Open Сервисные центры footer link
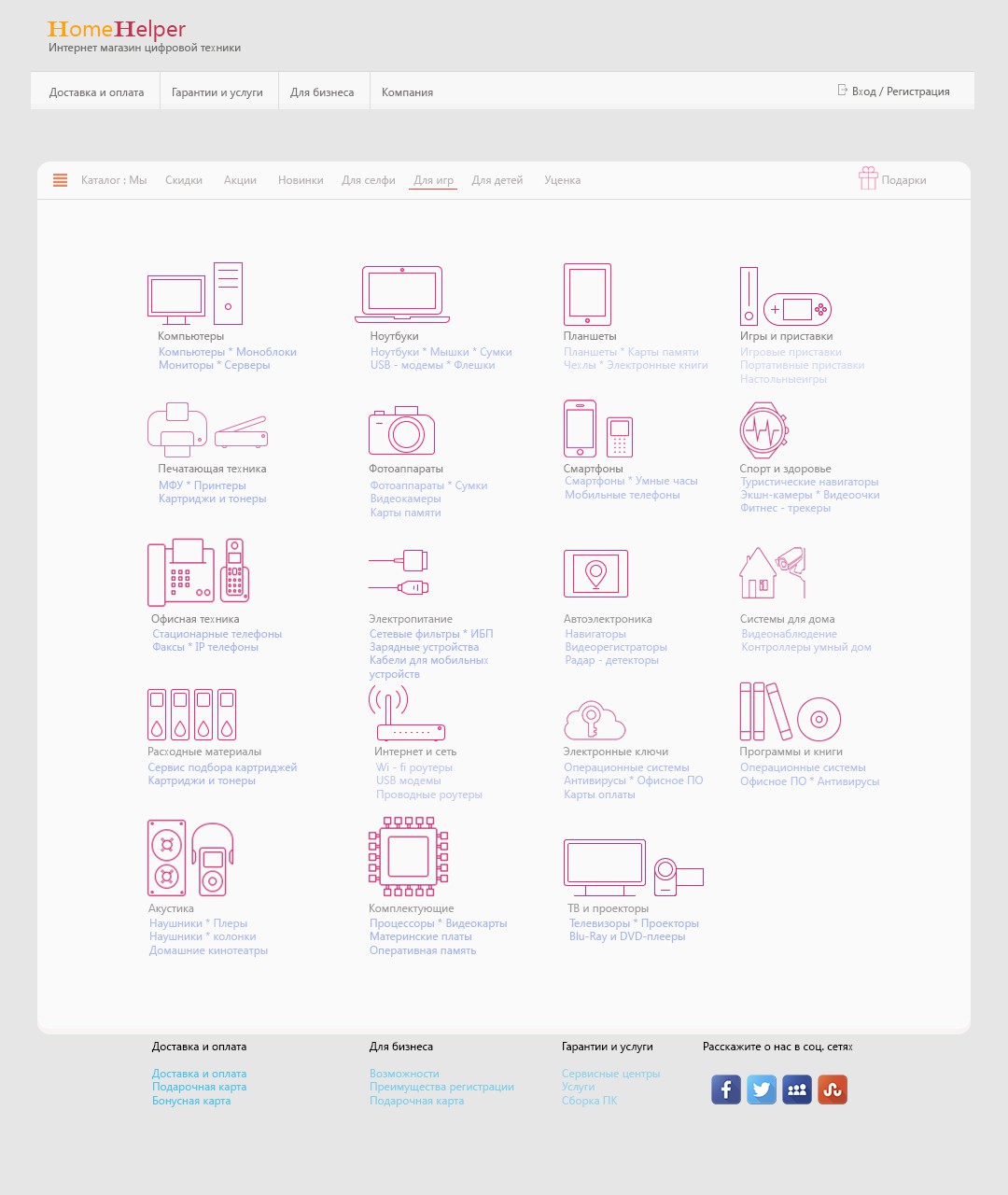The width and height of the screenshot is (1008, 1195). click(610, 1074)
